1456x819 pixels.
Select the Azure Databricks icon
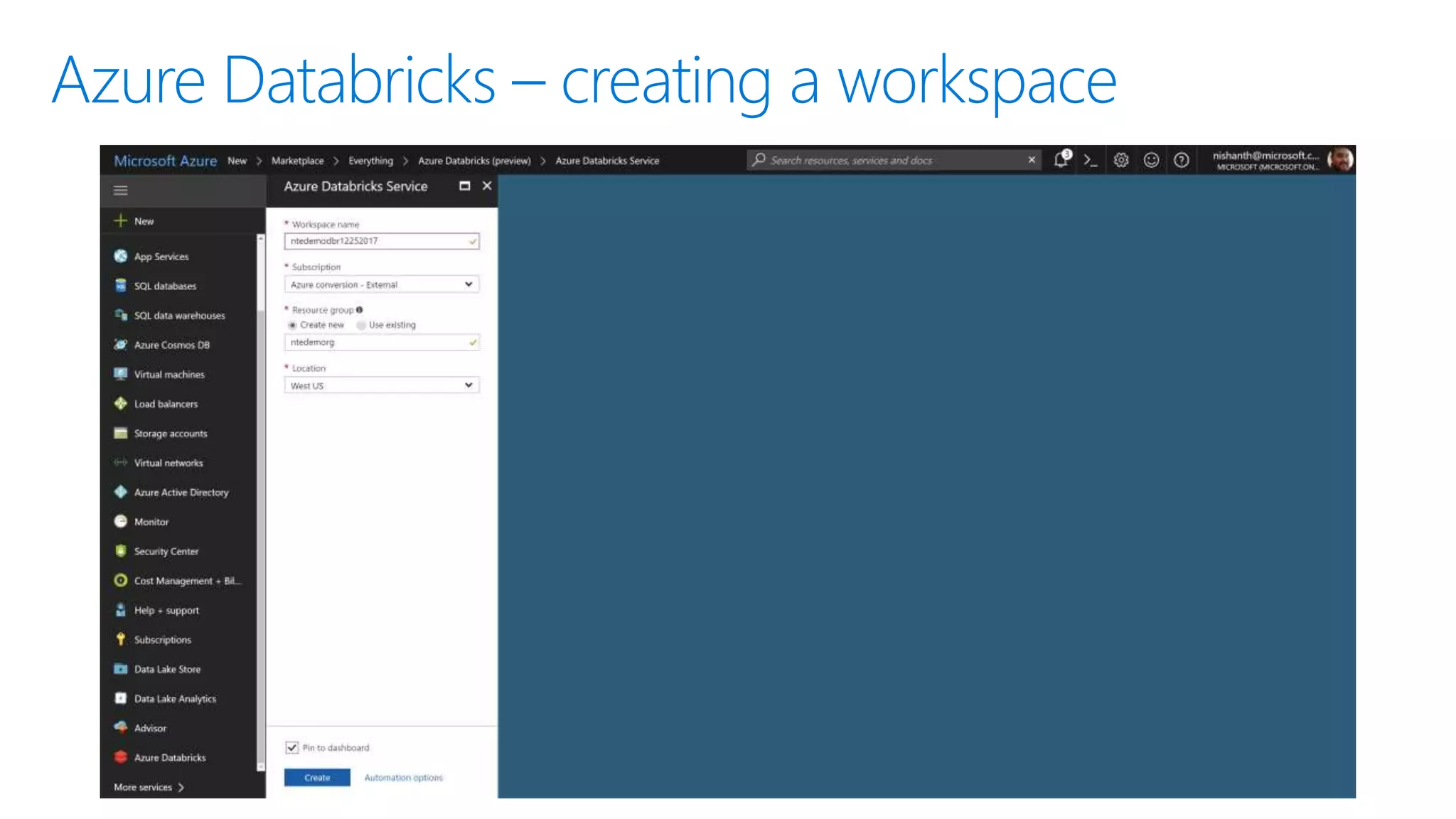[x=121, y=757]
